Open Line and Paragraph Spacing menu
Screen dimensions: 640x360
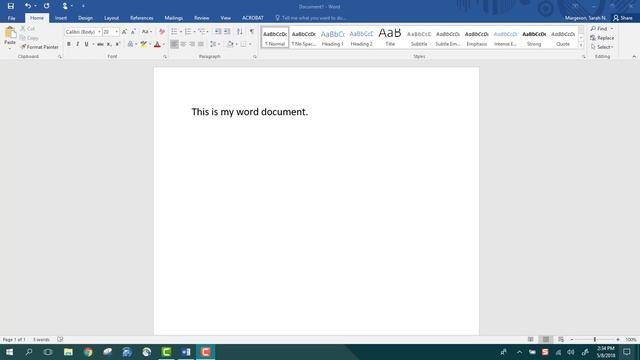[214, 44]
